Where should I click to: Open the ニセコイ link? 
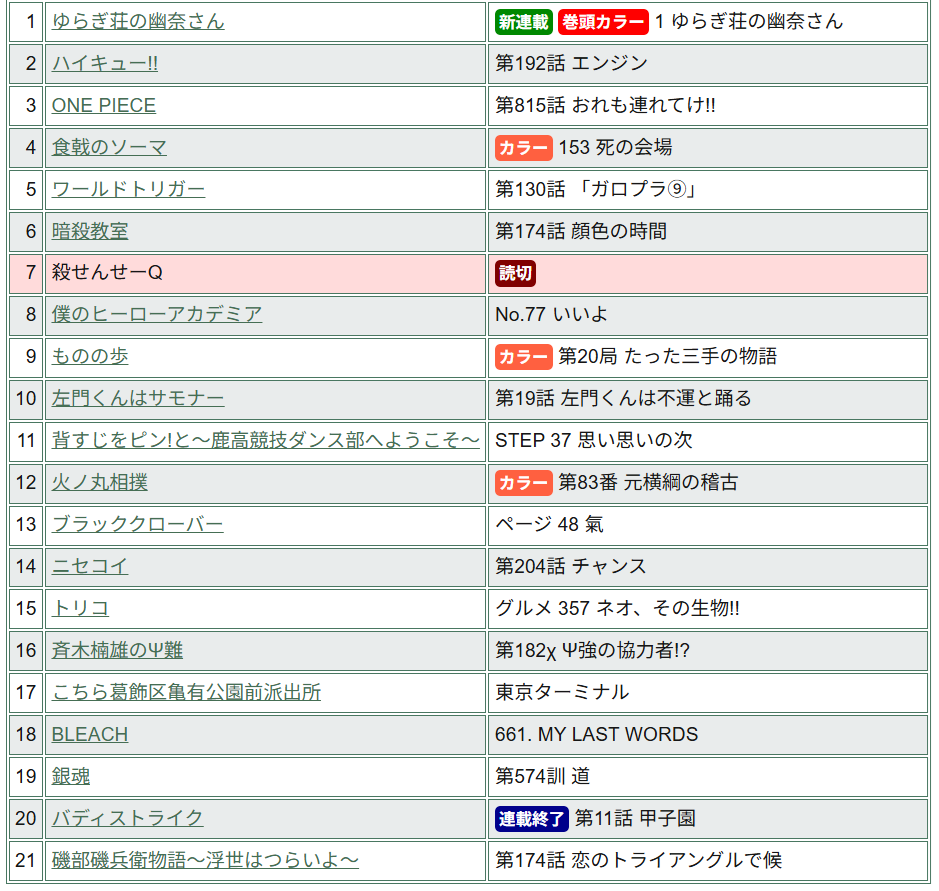point(90,566)
